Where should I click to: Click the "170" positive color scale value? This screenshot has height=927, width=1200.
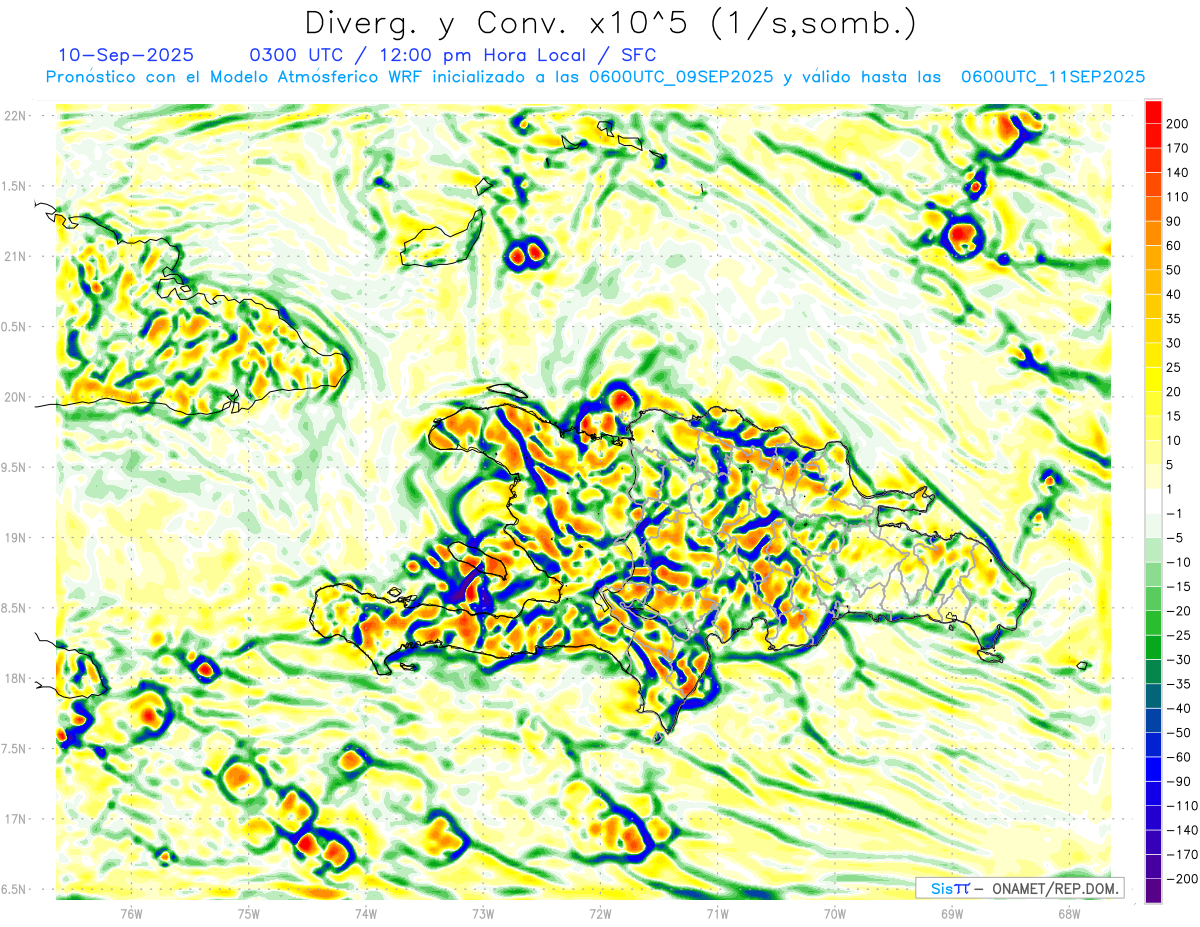coord(1177,148)
